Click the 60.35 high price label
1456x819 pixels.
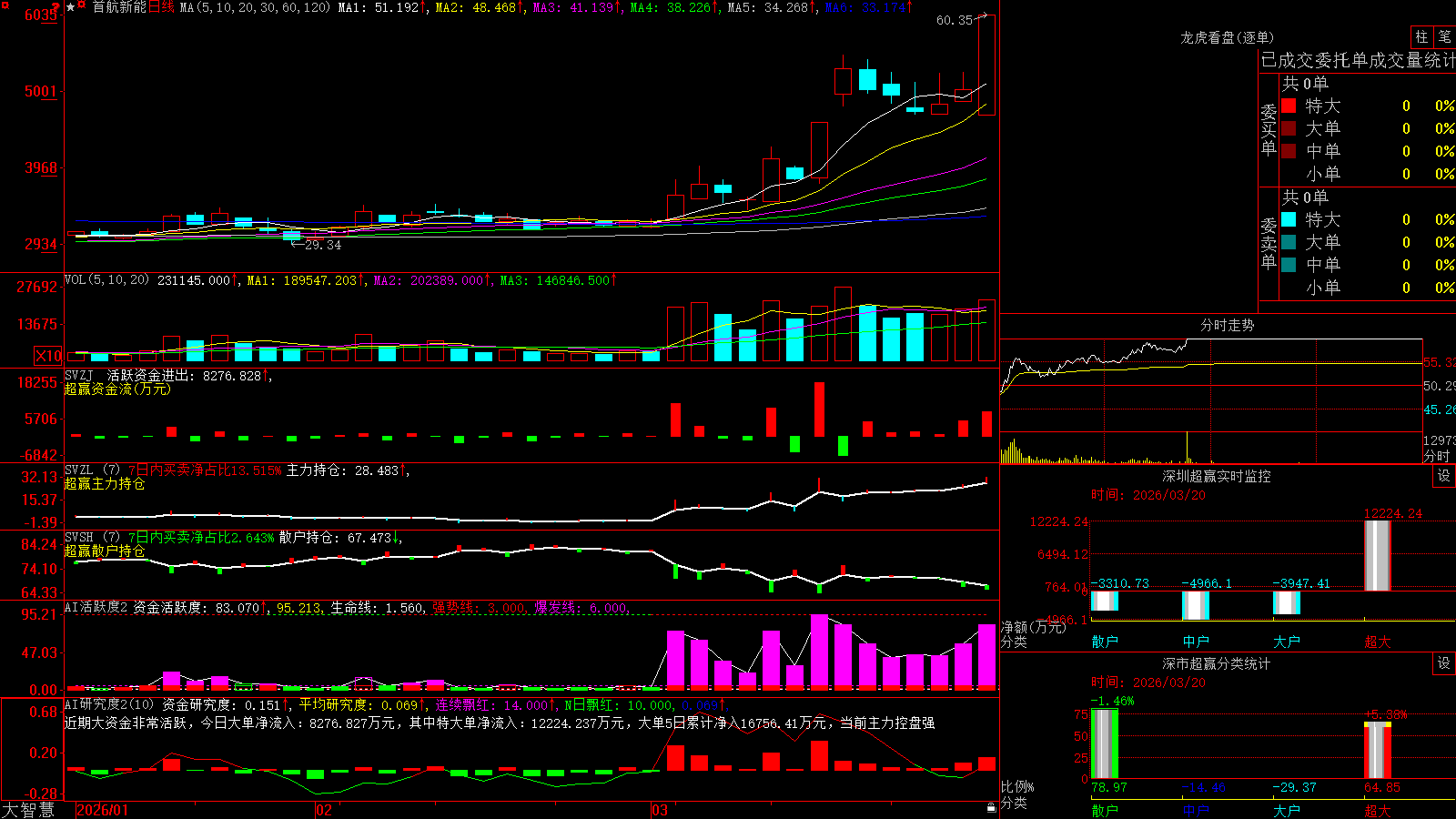click(955, 20)
